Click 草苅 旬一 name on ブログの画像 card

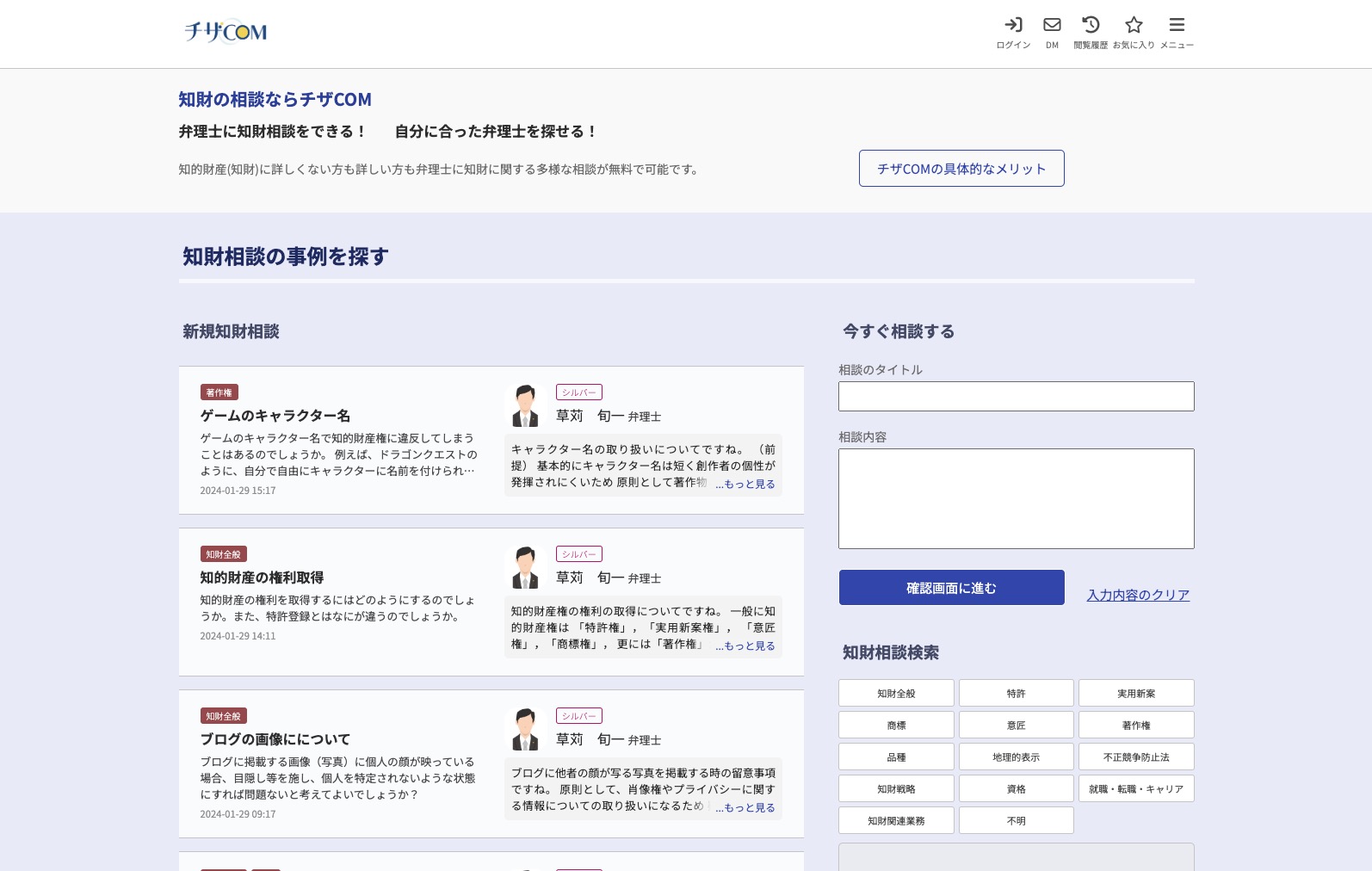click(590, 739)
